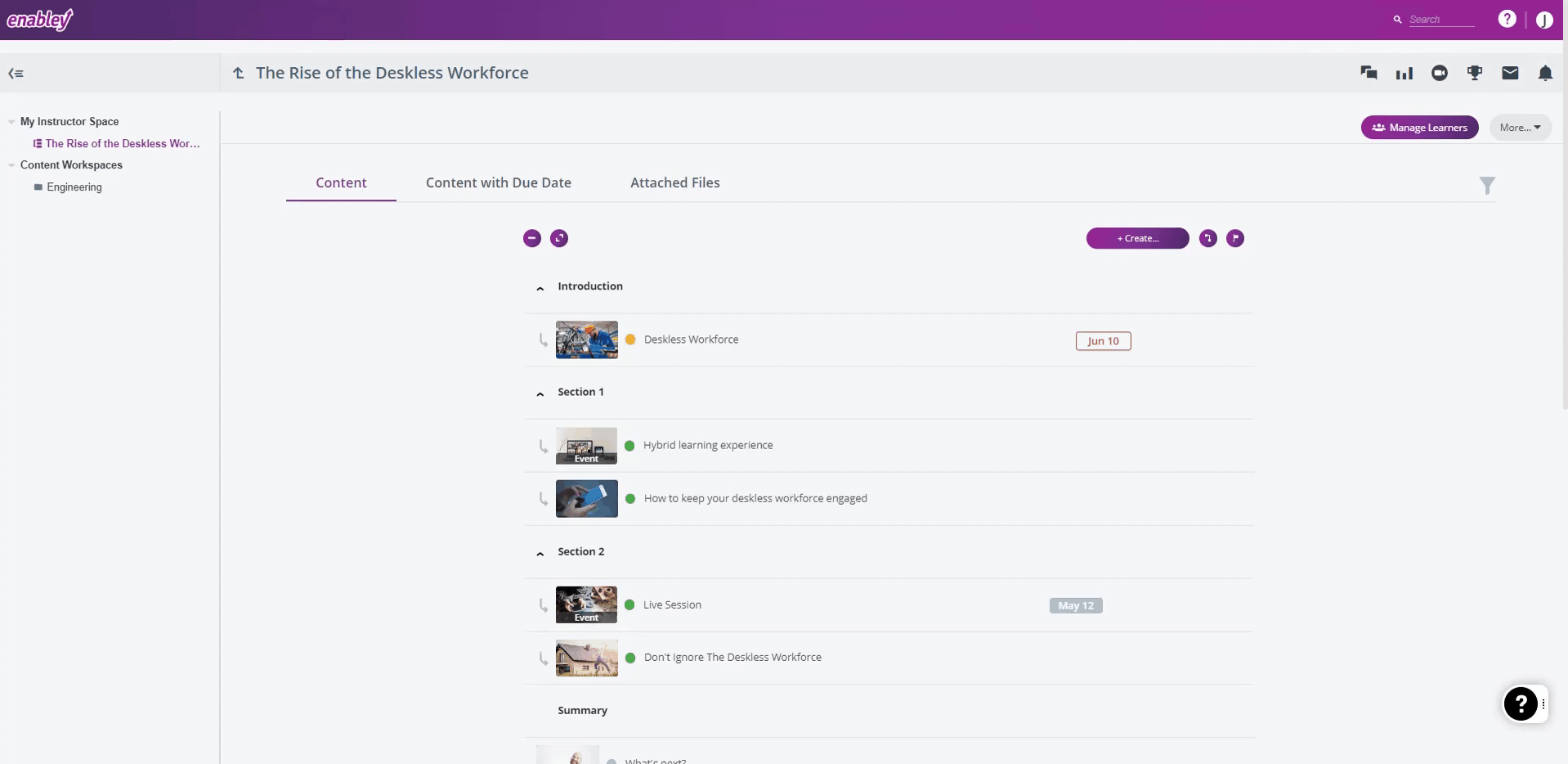Open the More... dropdown
1568x764 pixels.
click(x=1520, y=128)
